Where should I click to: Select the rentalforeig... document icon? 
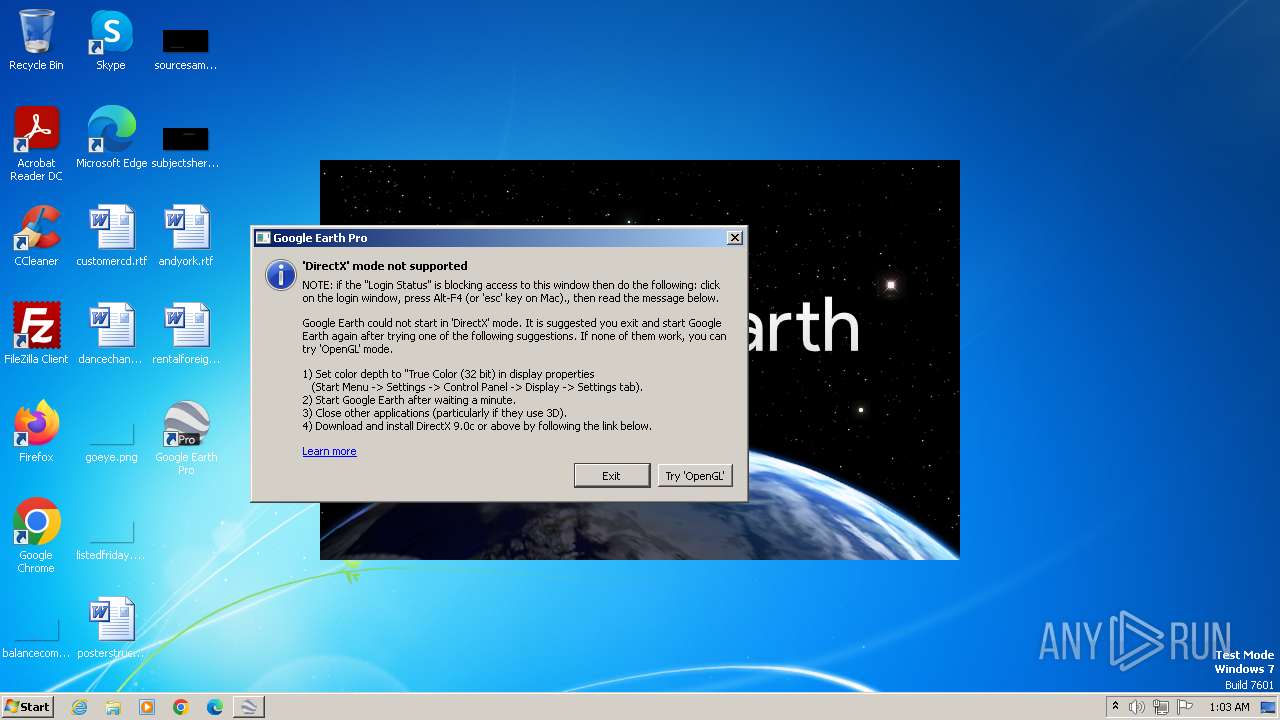pyautogui.click(x=185, y=334)
